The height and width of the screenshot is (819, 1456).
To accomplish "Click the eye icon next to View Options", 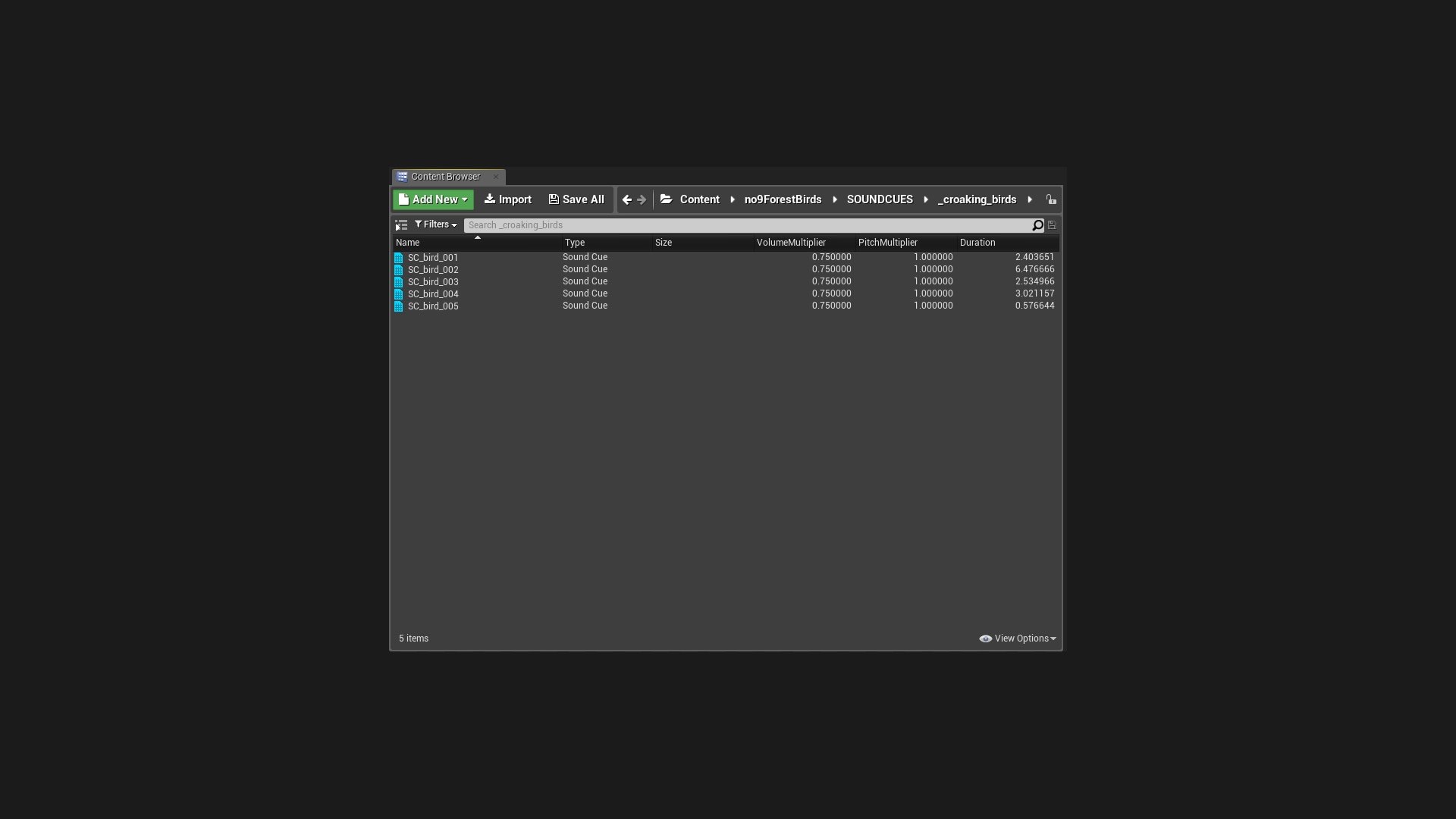I will (x=986, y=639).
